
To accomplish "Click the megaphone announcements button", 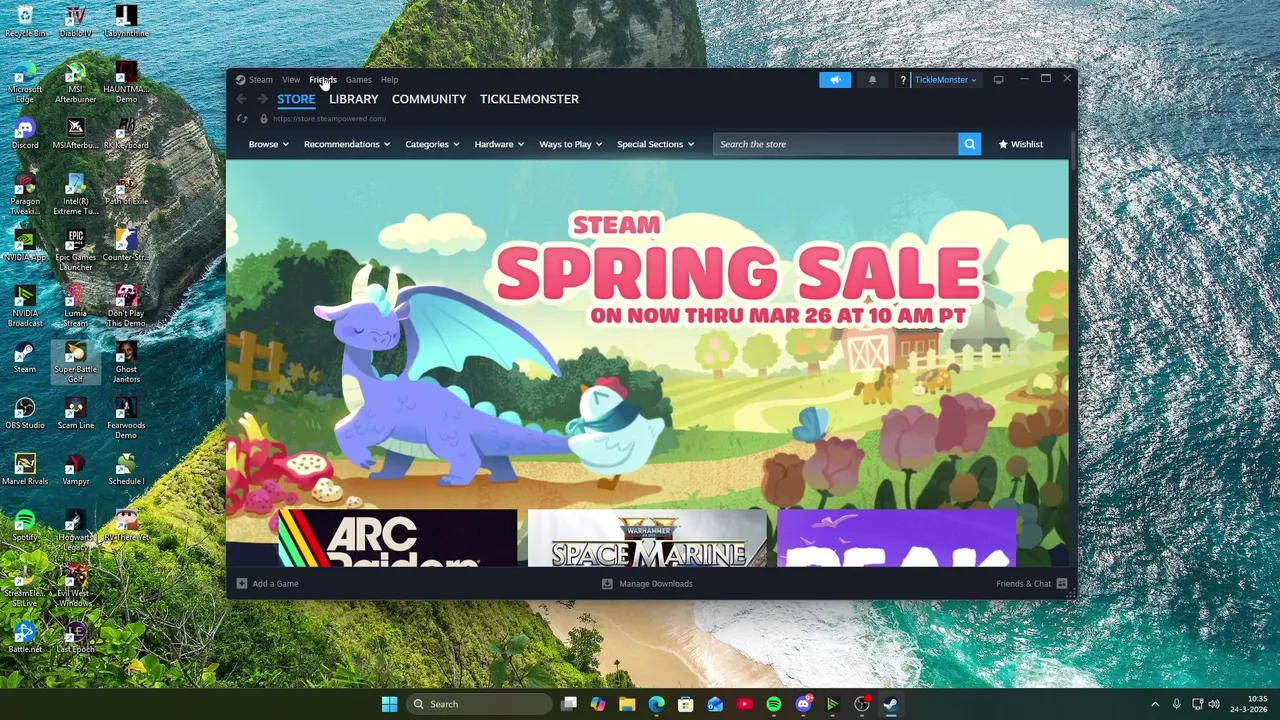I will pos(835,80).
